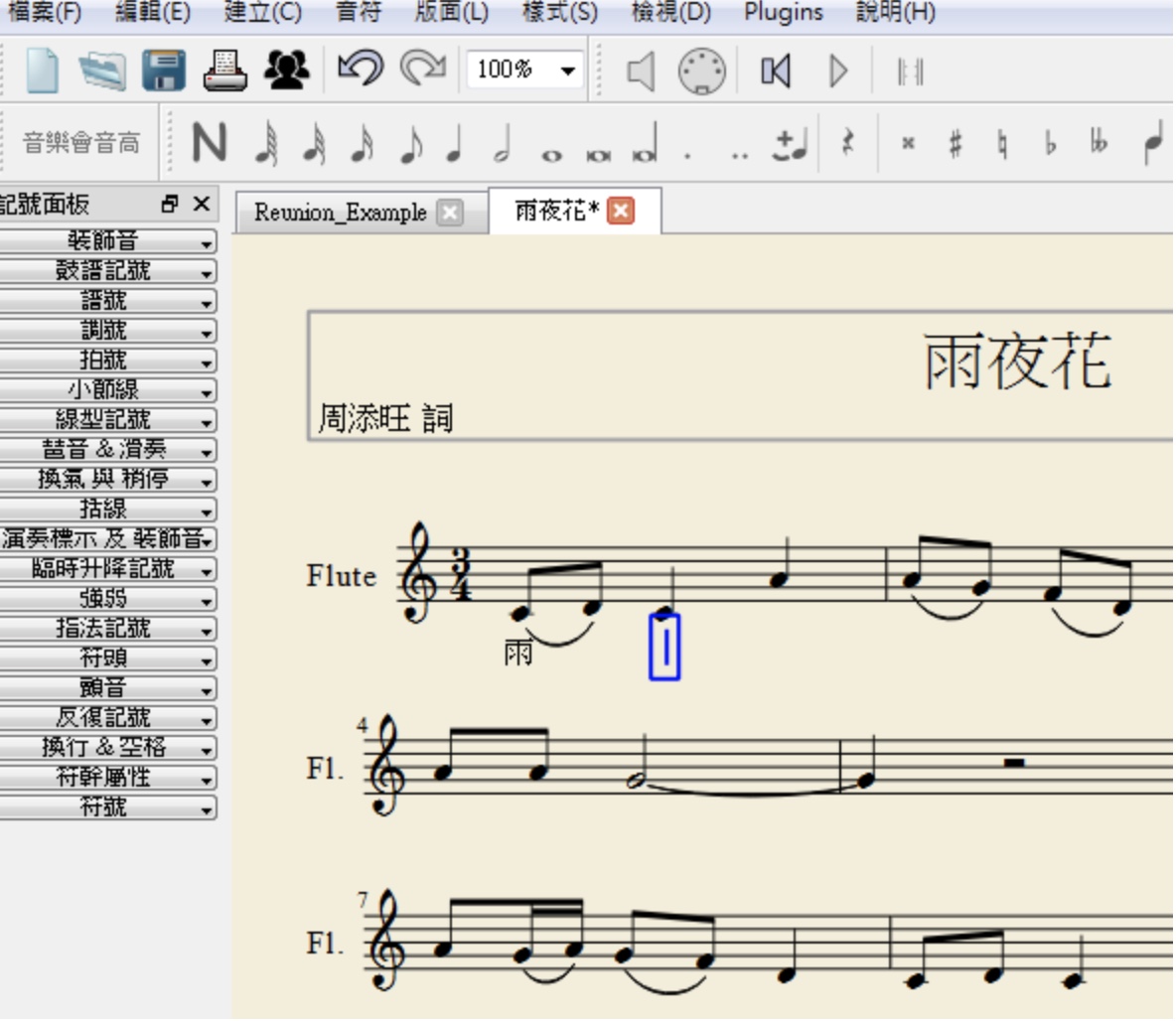Expand the 譜號 clef palette
The height and width of the screenshot is (1021, 1176).
tap(107, 301)
